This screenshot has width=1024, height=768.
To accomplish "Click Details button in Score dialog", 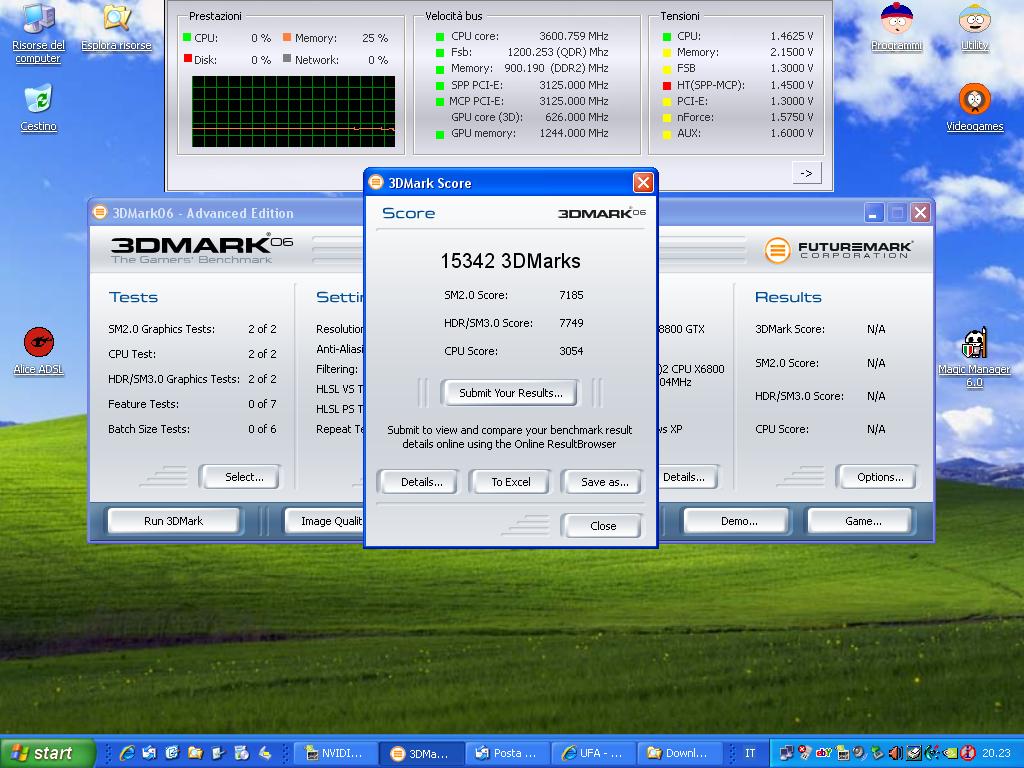I will click(x=421, y=482).
